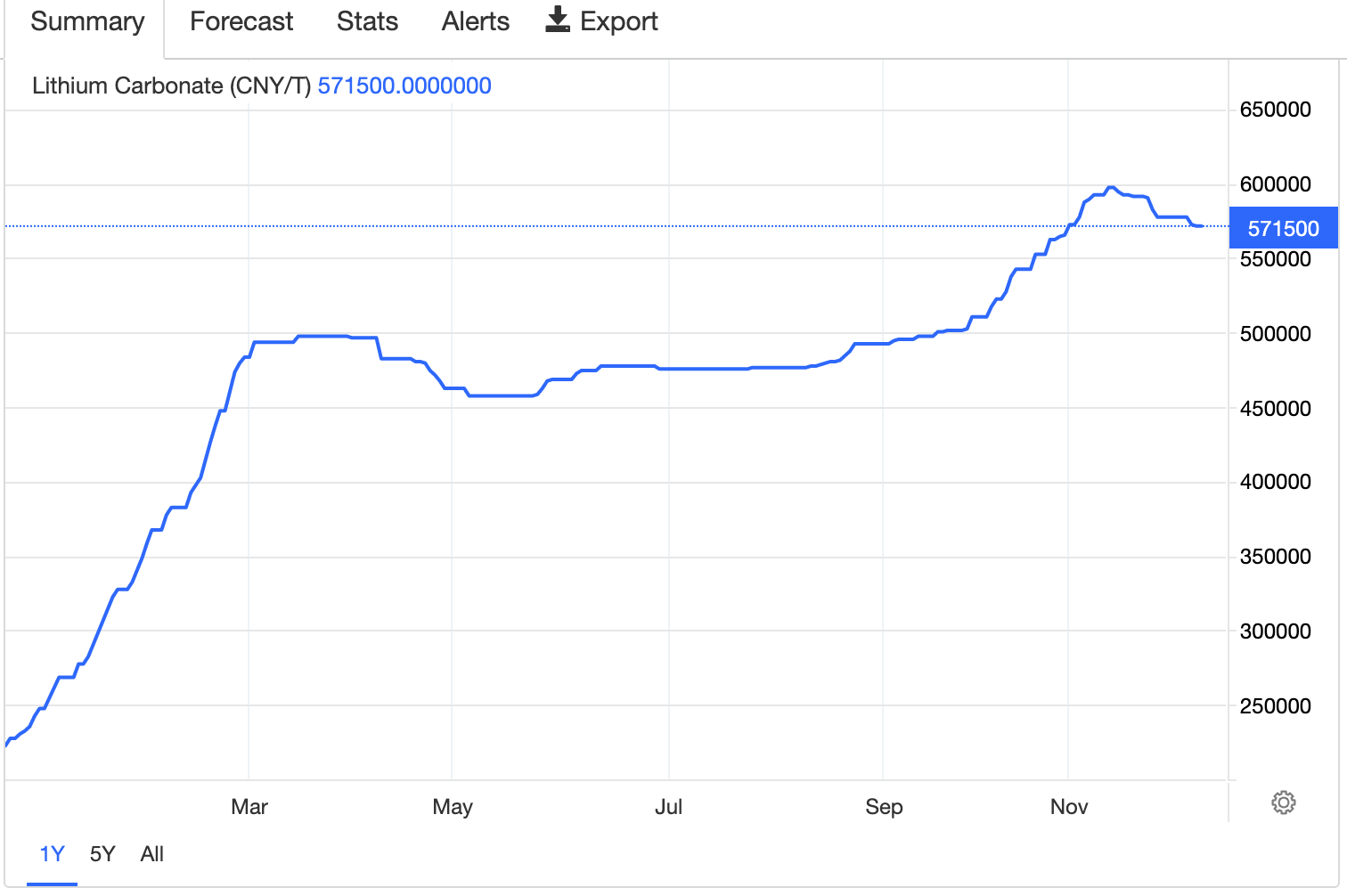Click the 400000 axis label

(x=1276, y=482)
